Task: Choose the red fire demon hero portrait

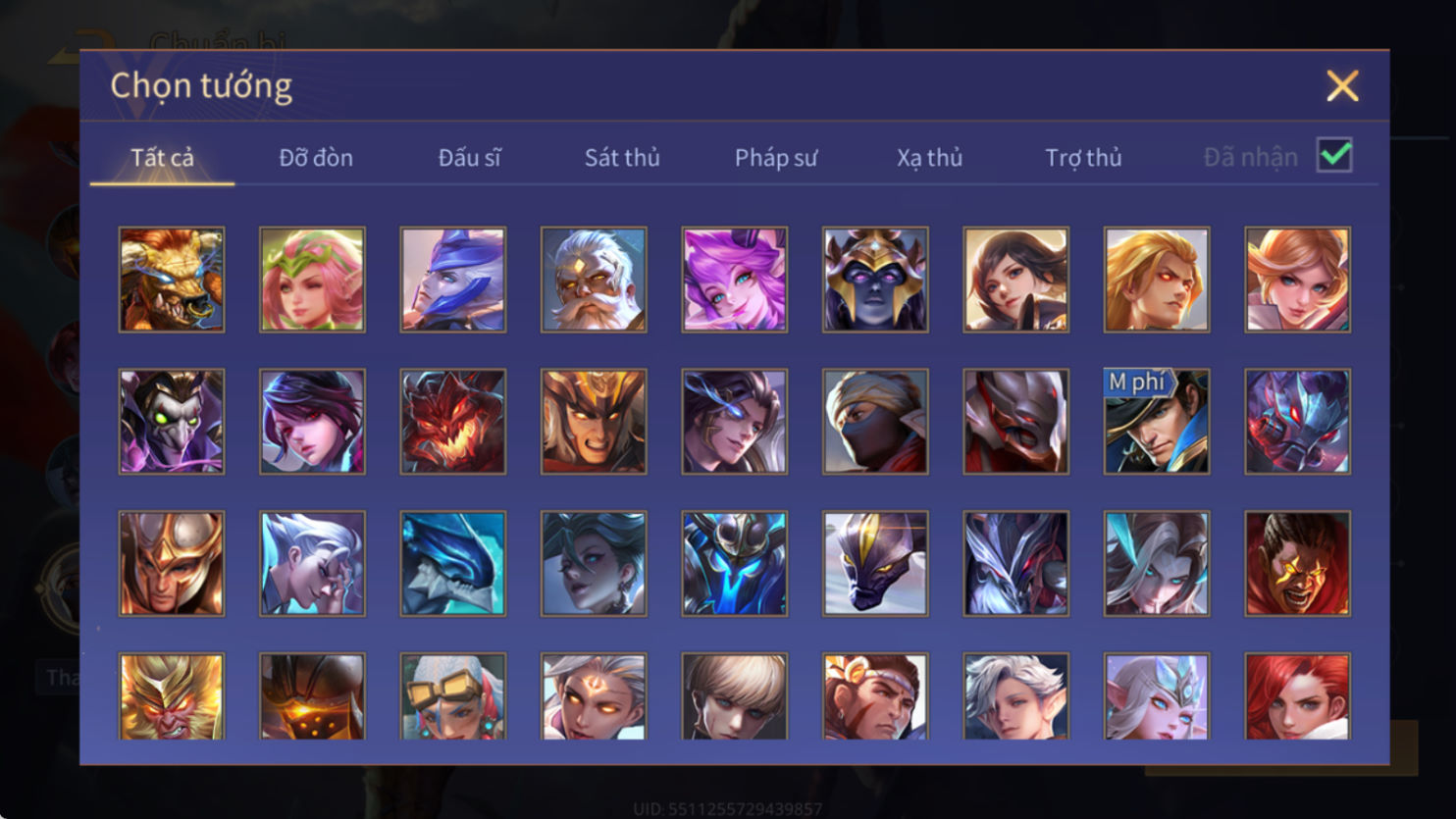Action: coord(453,422)
